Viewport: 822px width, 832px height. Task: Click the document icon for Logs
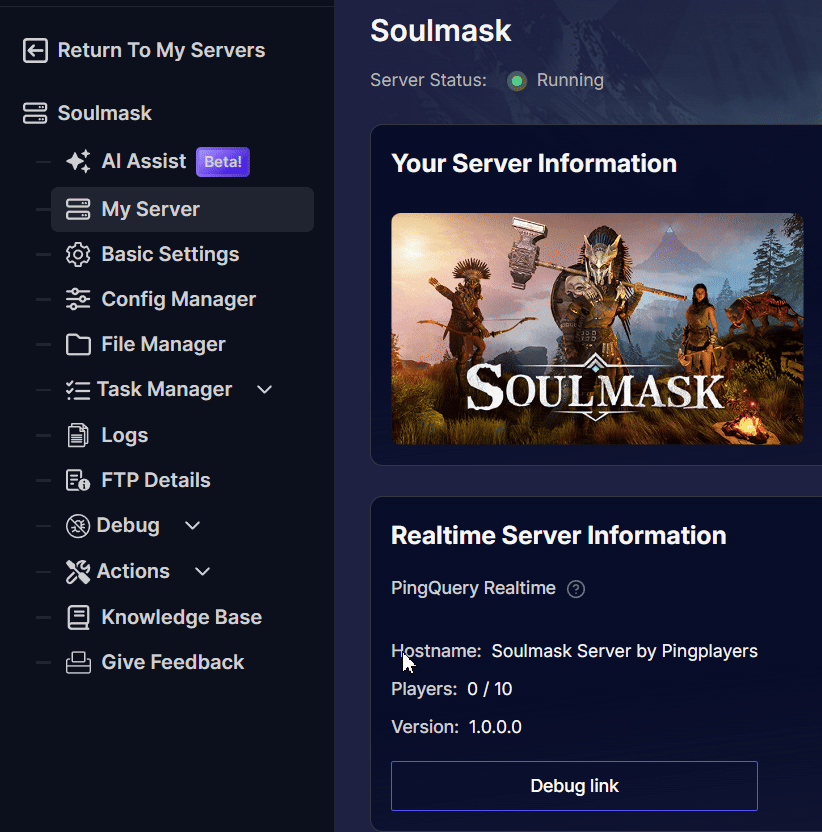78,435
